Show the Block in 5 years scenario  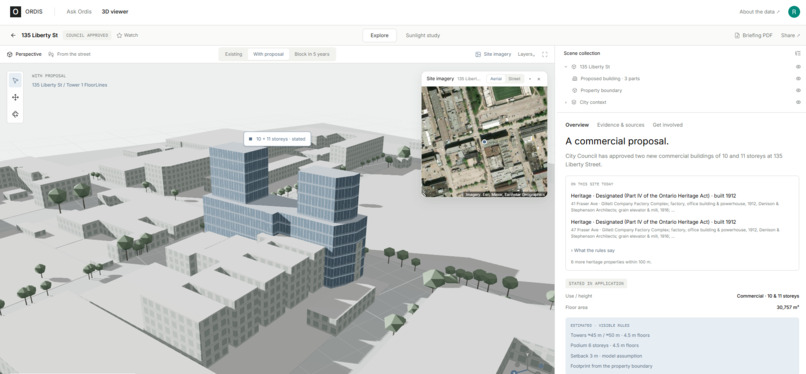point(312,54)
